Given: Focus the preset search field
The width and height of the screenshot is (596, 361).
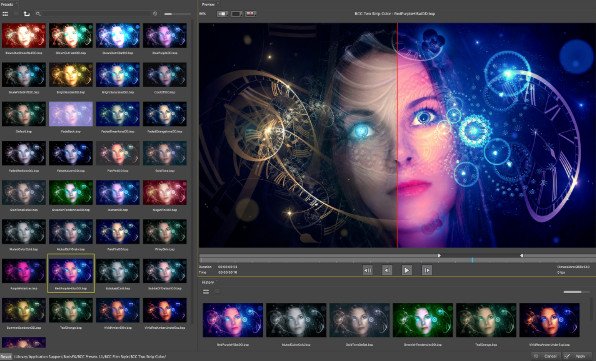Looking at the screenshot, I should tap(97, 14).
